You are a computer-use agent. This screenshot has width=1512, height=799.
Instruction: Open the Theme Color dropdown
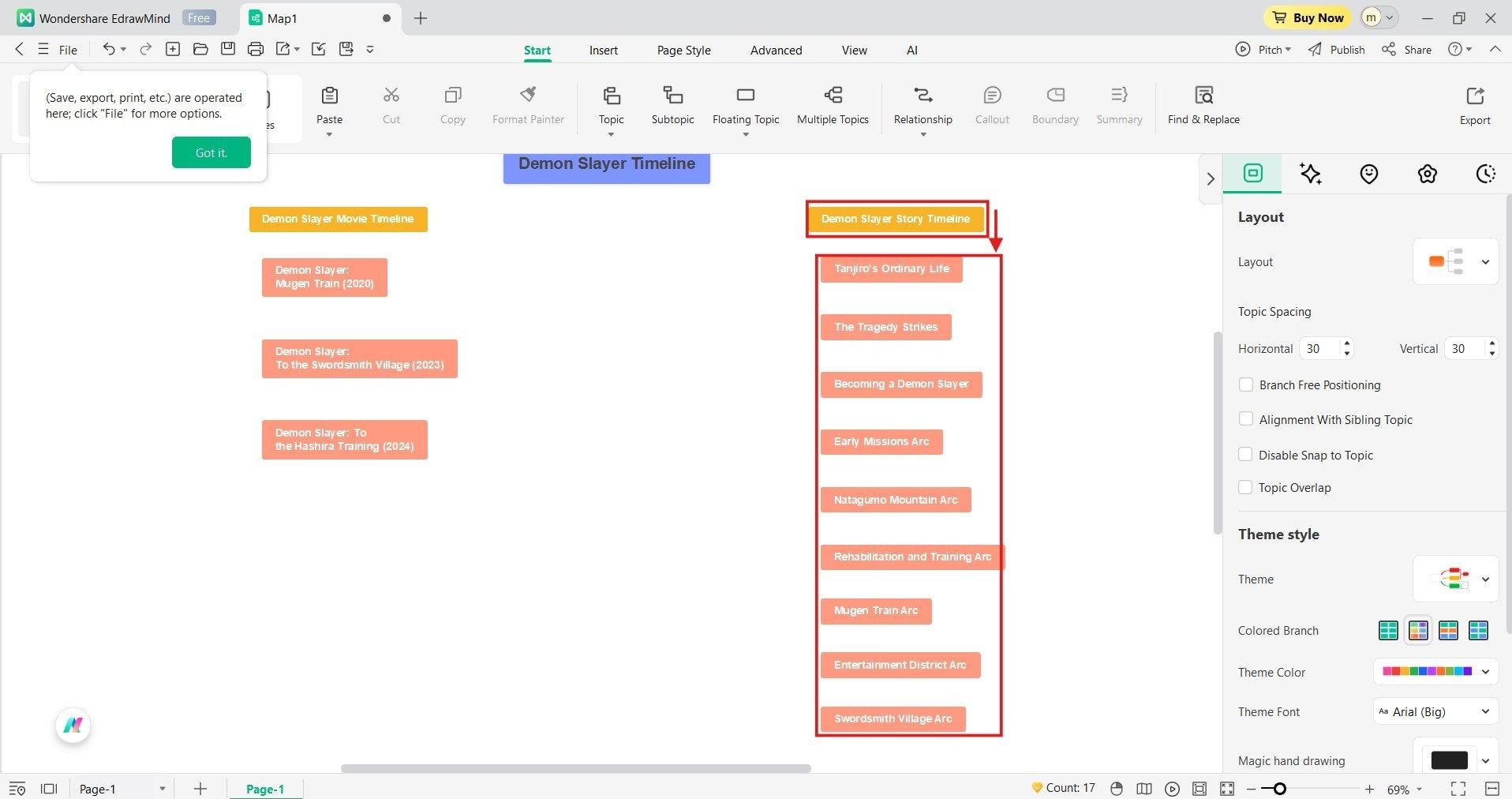pos(1435,672)
